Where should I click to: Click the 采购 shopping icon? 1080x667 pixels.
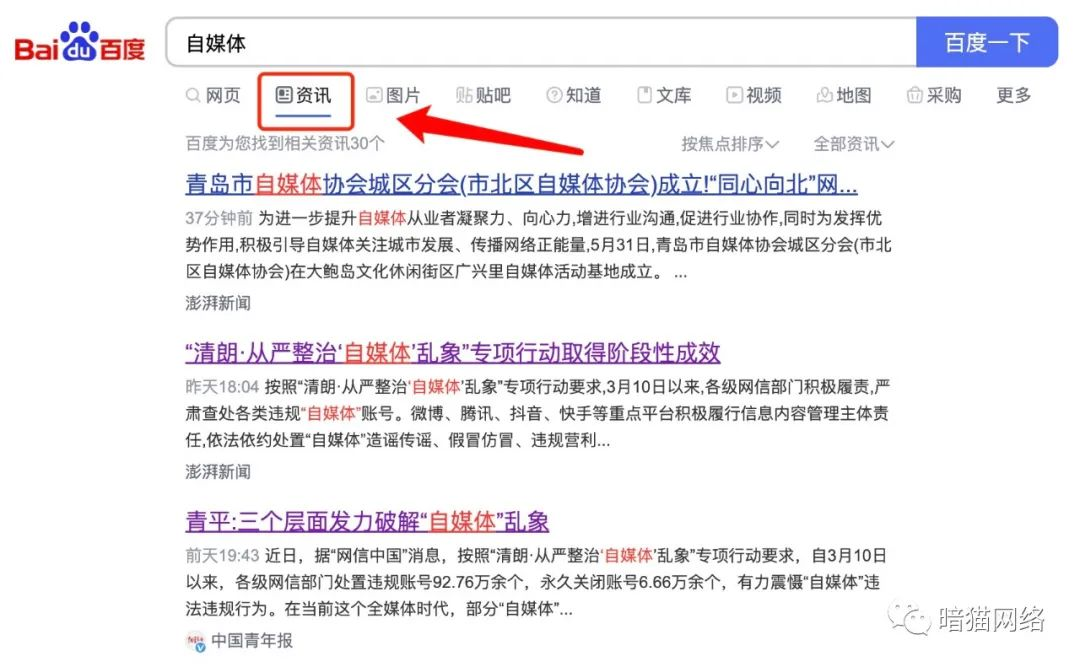(x=915, y=95)
